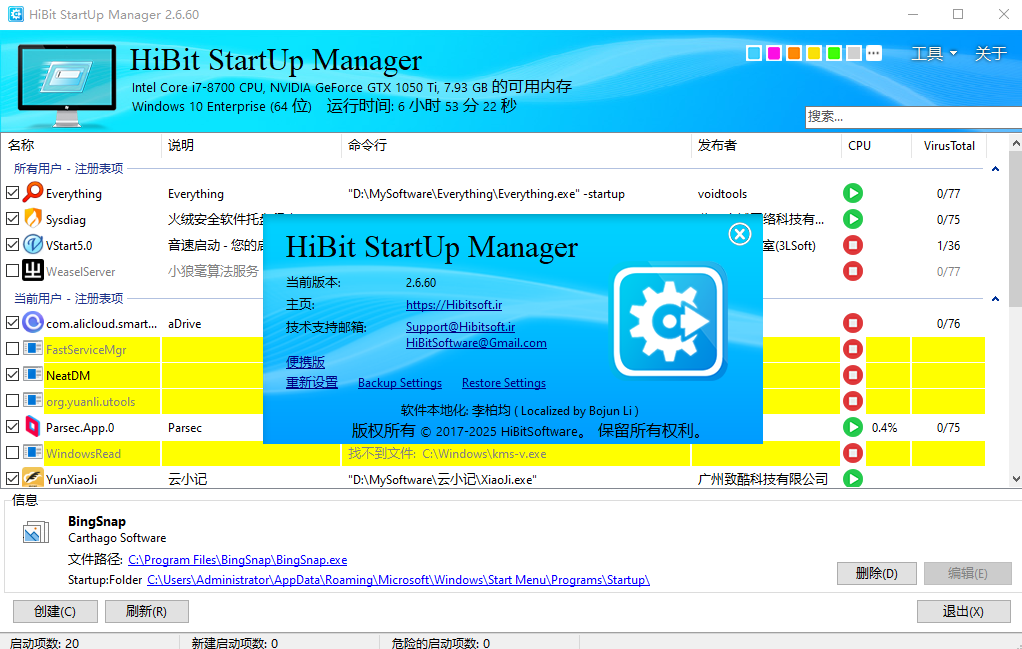Click the Backup Settings link

tap(400, 383)
